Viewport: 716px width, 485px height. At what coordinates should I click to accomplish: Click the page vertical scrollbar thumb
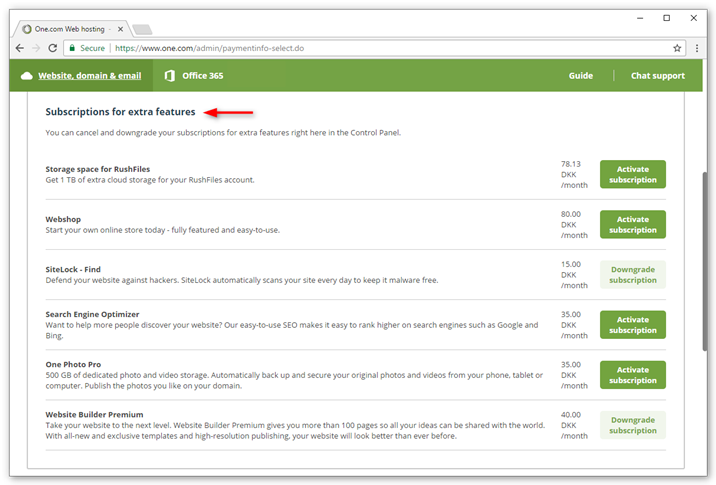pos(705,261)
